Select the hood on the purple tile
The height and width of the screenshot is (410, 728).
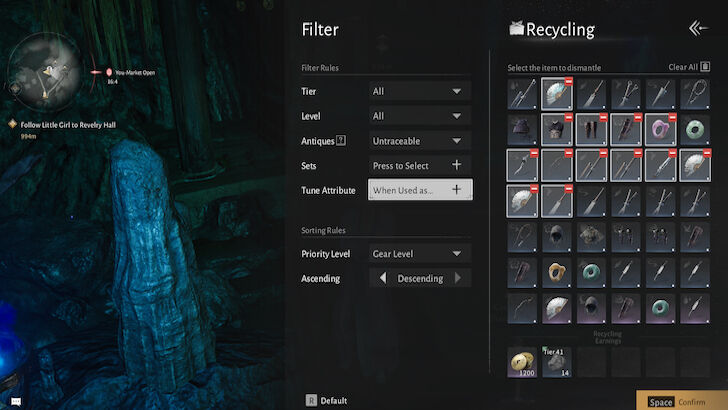591,308
